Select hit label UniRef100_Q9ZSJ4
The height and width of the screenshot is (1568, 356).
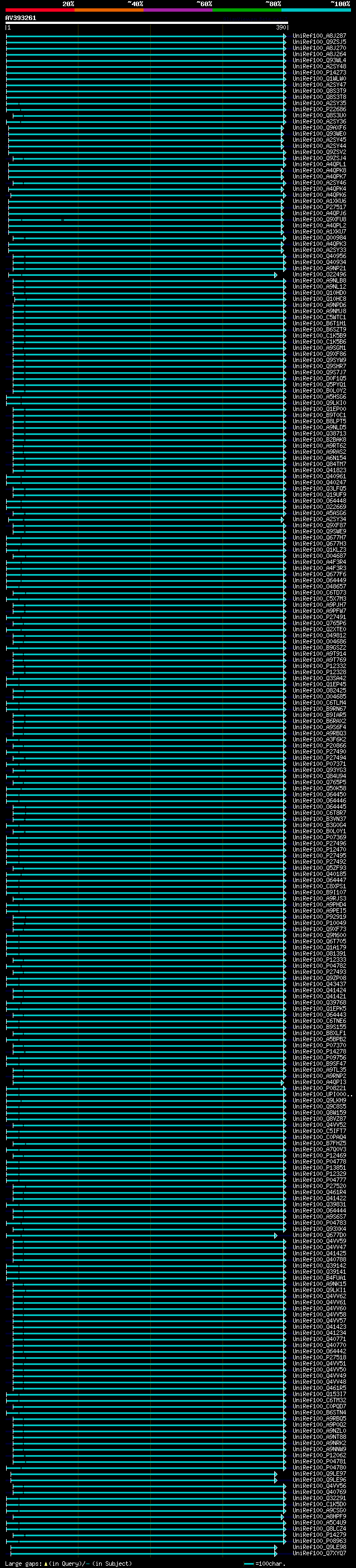click(319, 159)
